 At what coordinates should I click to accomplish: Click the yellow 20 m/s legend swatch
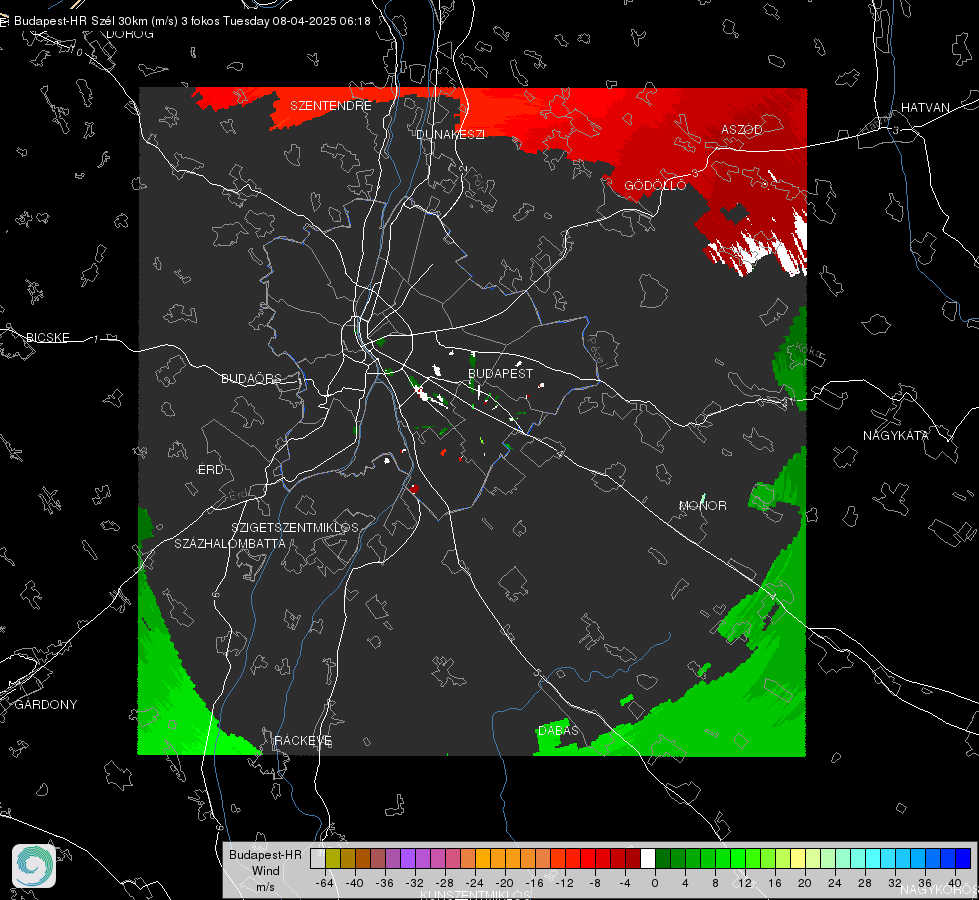point(798,859)
